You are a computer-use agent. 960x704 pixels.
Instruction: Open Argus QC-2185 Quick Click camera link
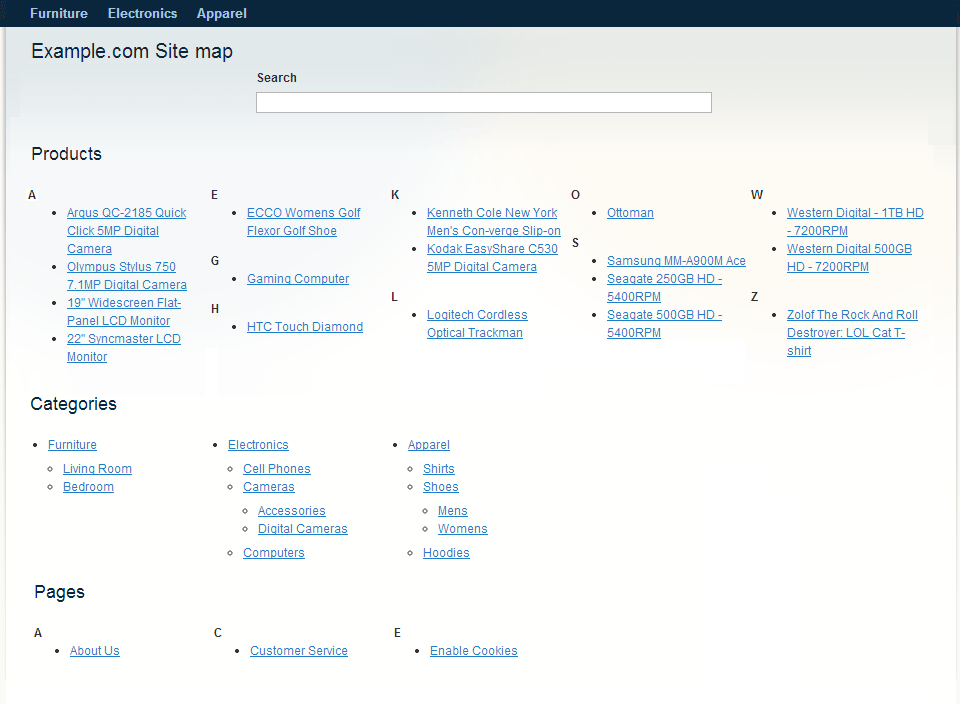click(127, 231)
